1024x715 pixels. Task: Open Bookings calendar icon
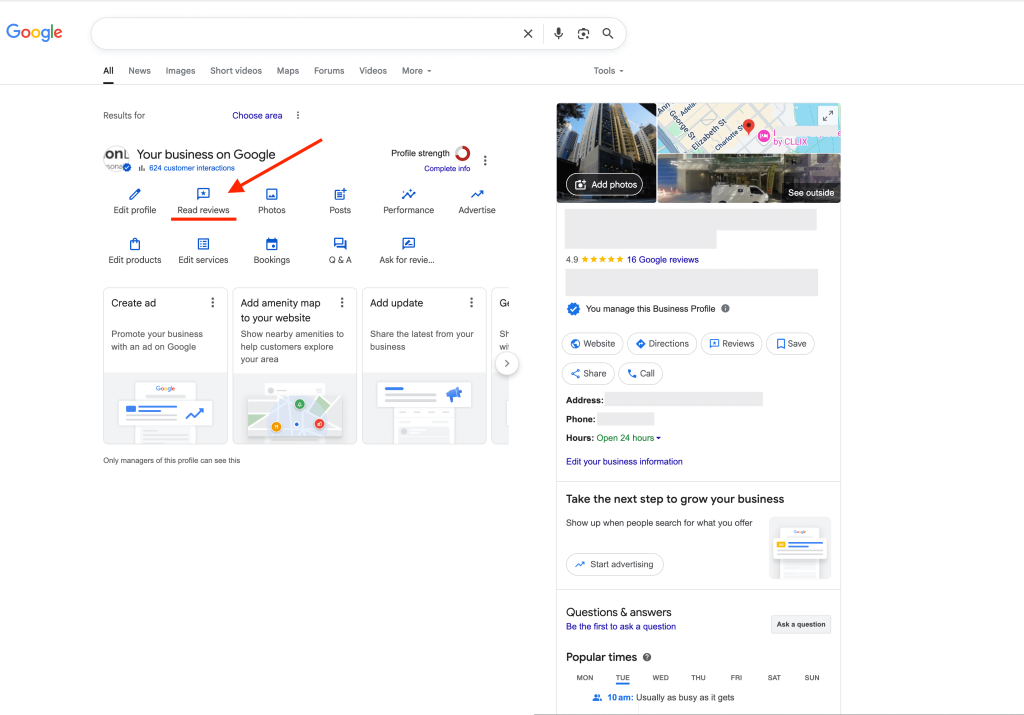coord(272,244)
